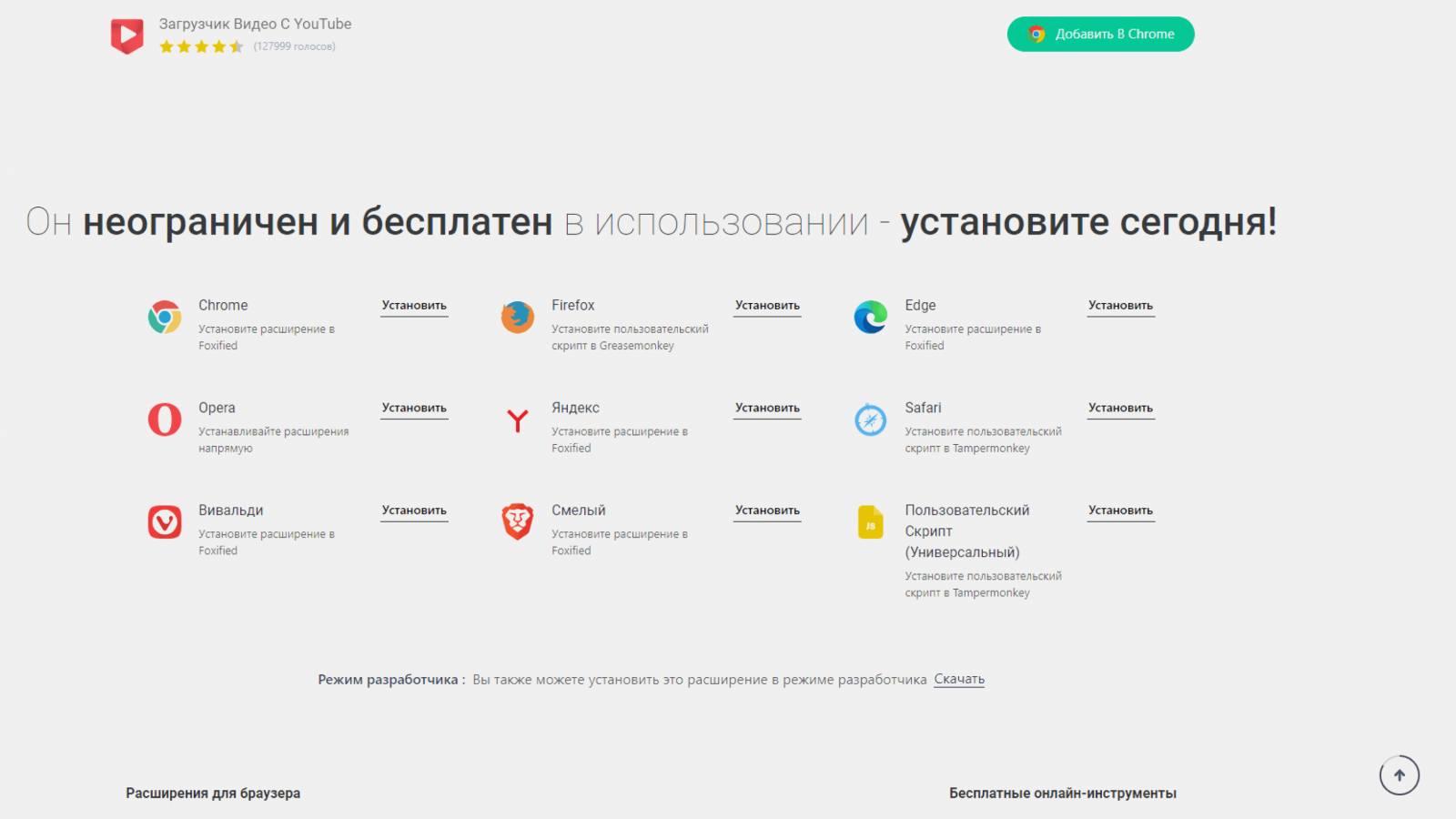Click Установить link for Edge
Image resolution: width=1456 pixels, height=819 pixels.
coord(1120,306)
